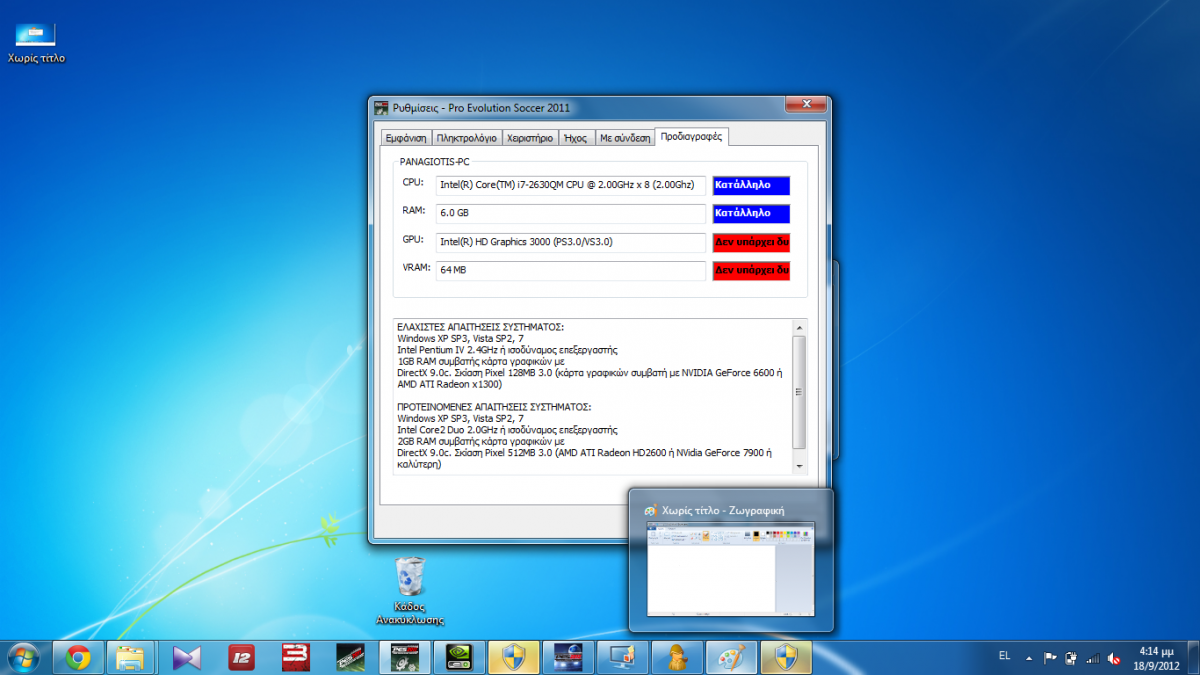Switch to the Εμφάνιση tab
This screenshot has width=1200, height=675.
(406, 138)
